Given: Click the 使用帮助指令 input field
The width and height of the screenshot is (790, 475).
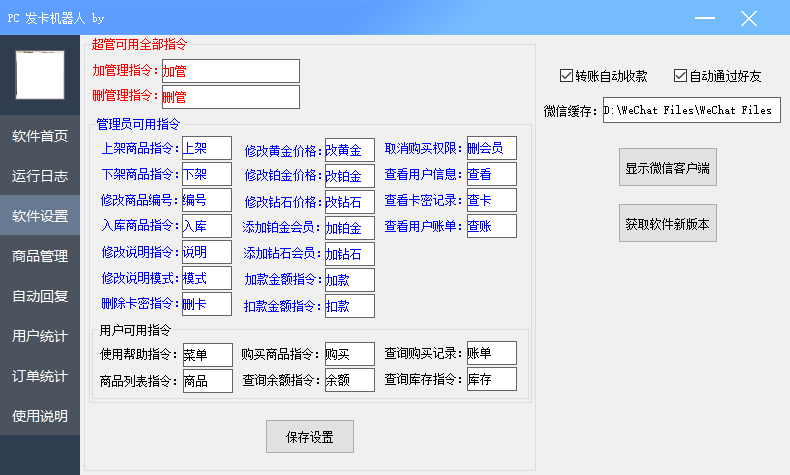Looking at the screenshot, I should point(208,355).
